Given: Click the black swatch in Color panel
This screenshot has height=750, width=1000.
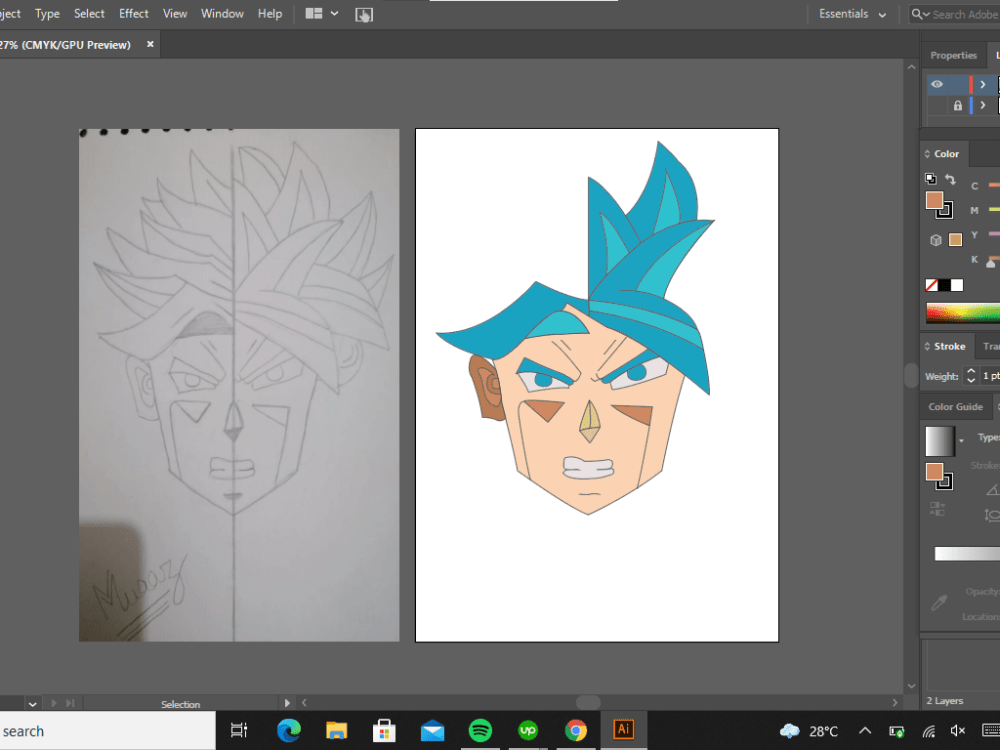Looking at the screenshot, I should tap(944, 284).
